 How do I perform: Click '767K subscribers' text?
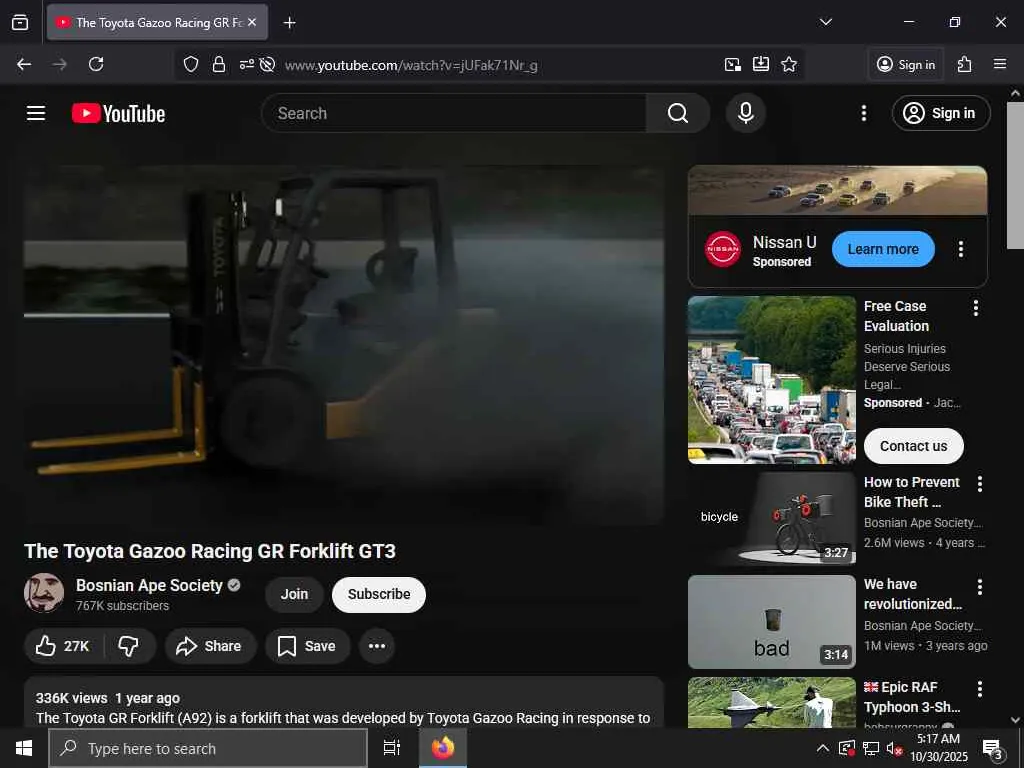(122, 606)
